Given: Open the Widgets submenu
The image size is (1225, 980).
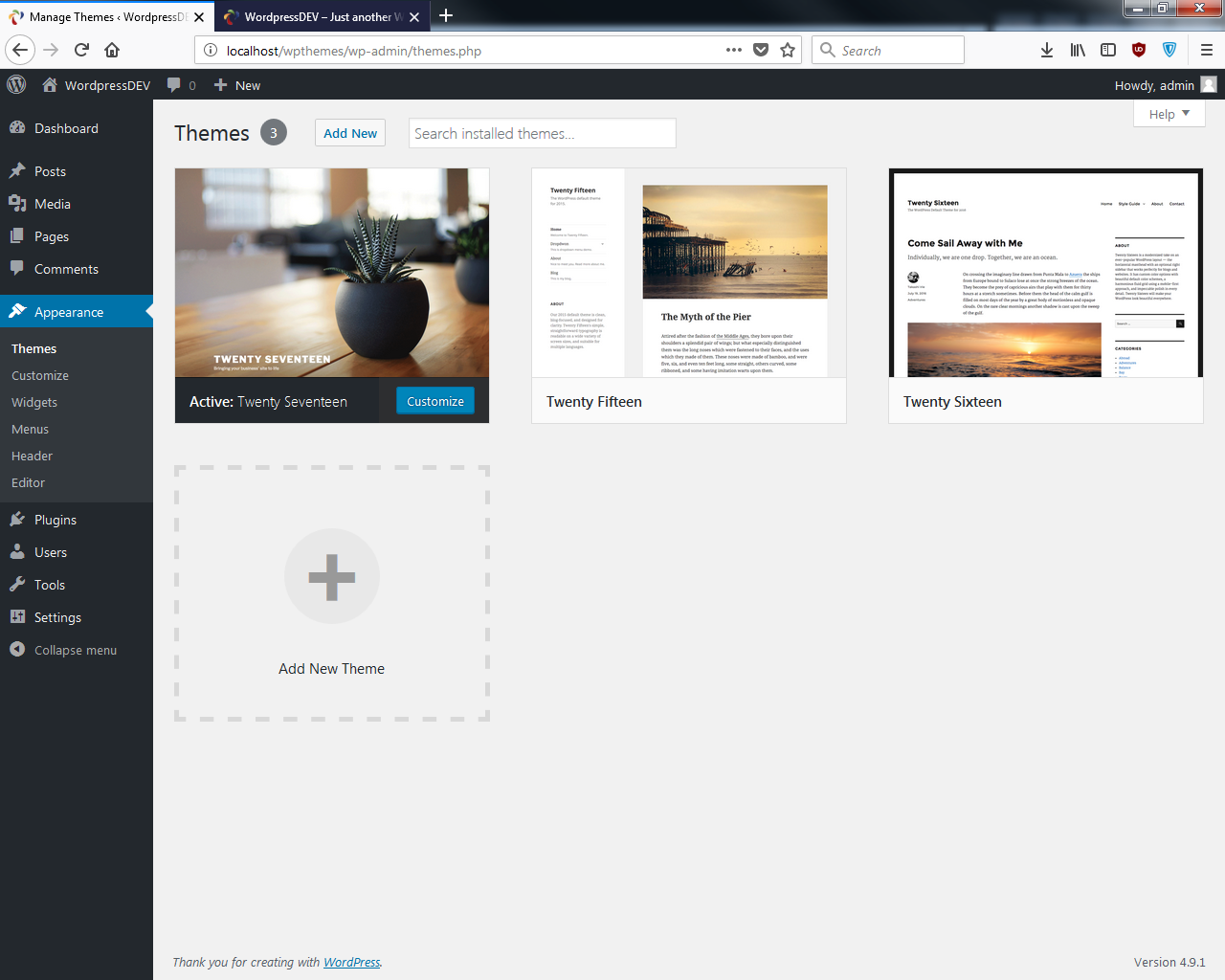Looking at the screenshot, I should 34,402.
